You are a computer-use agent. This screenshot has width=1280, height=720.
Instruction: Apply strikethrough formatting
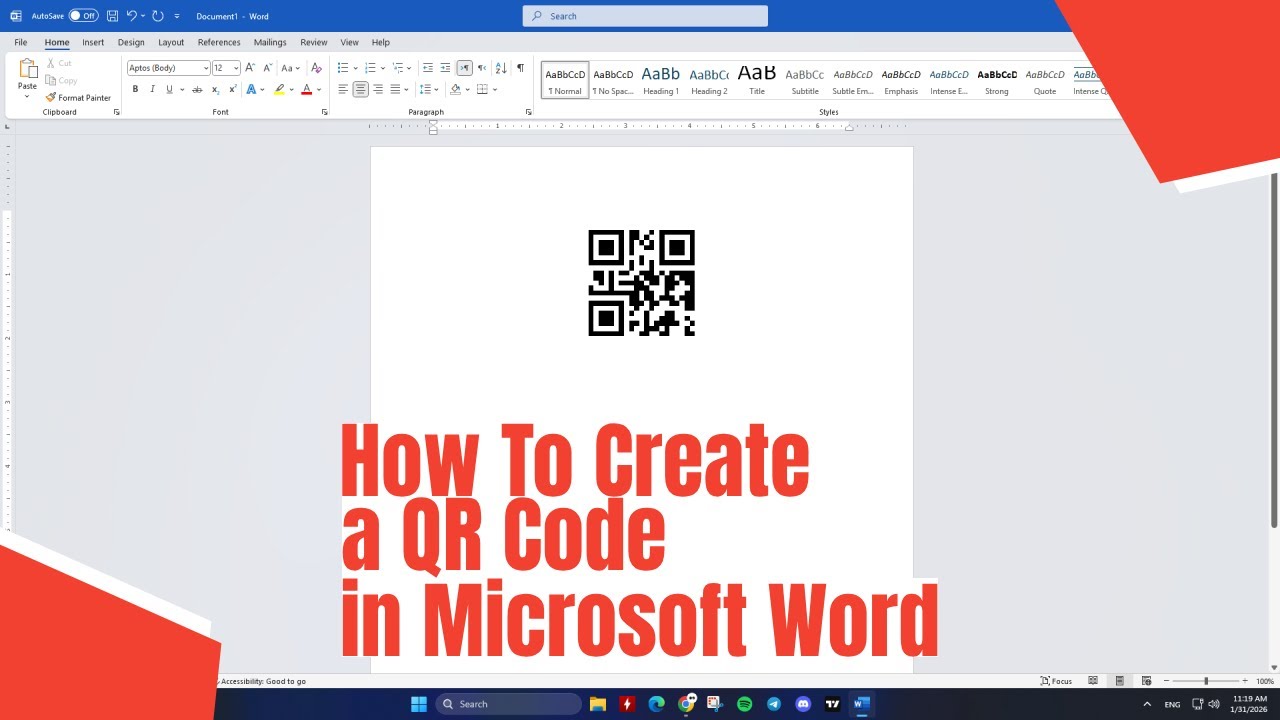point(197,89)
